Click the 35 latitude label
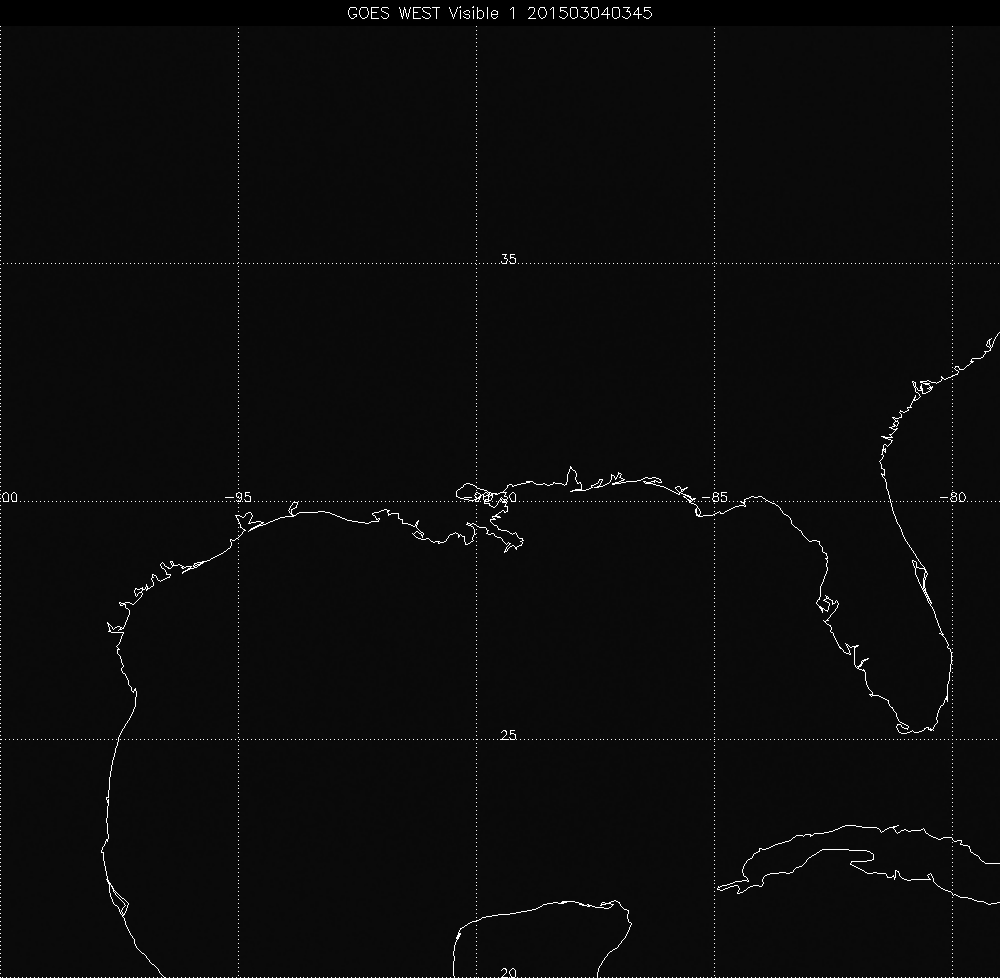 [508, 260]
